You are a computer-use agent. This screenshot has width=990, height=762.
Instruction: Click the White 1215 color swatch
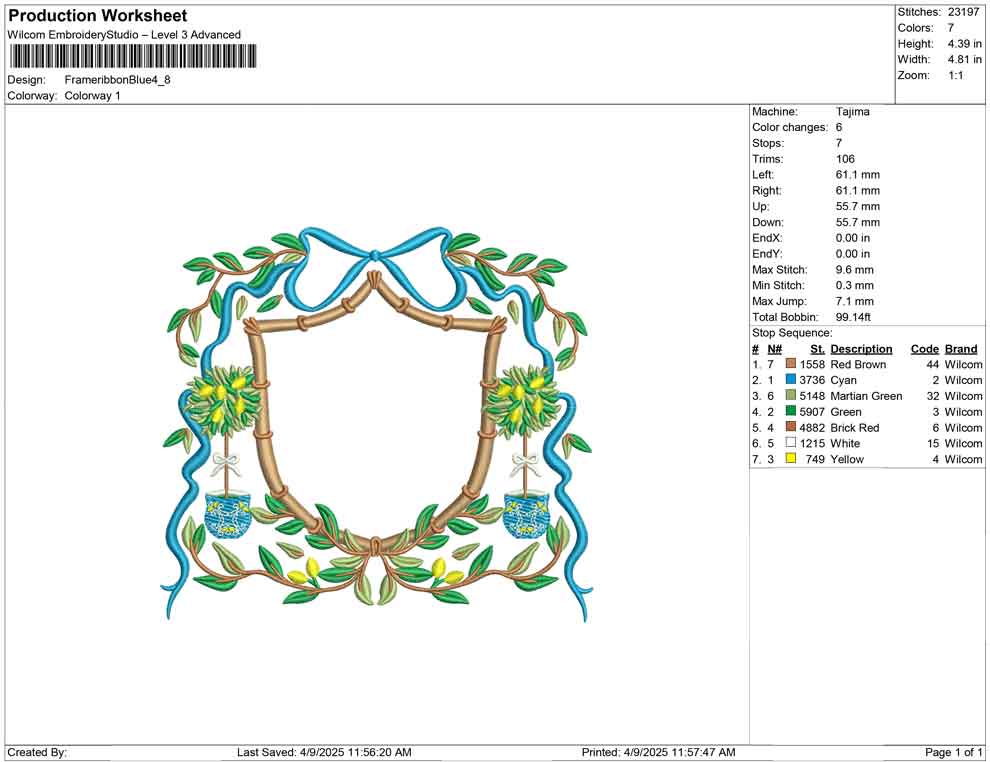click(x=790, y=443)
